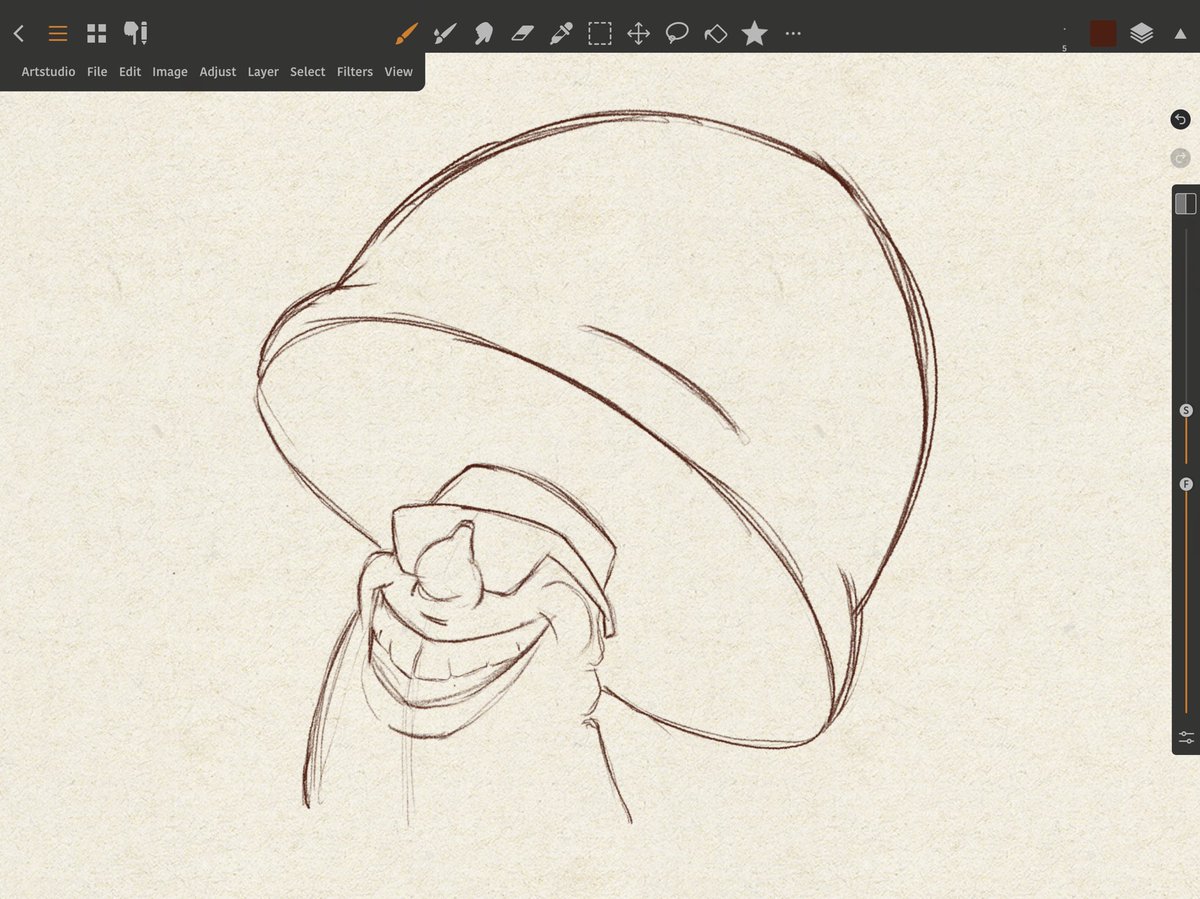Image resolution: width=1200 pixels, height=899 pixels.
Task: Toggle the split panel icon on the sidebar
Action: pyautogui.click(x=1186, y=203)
